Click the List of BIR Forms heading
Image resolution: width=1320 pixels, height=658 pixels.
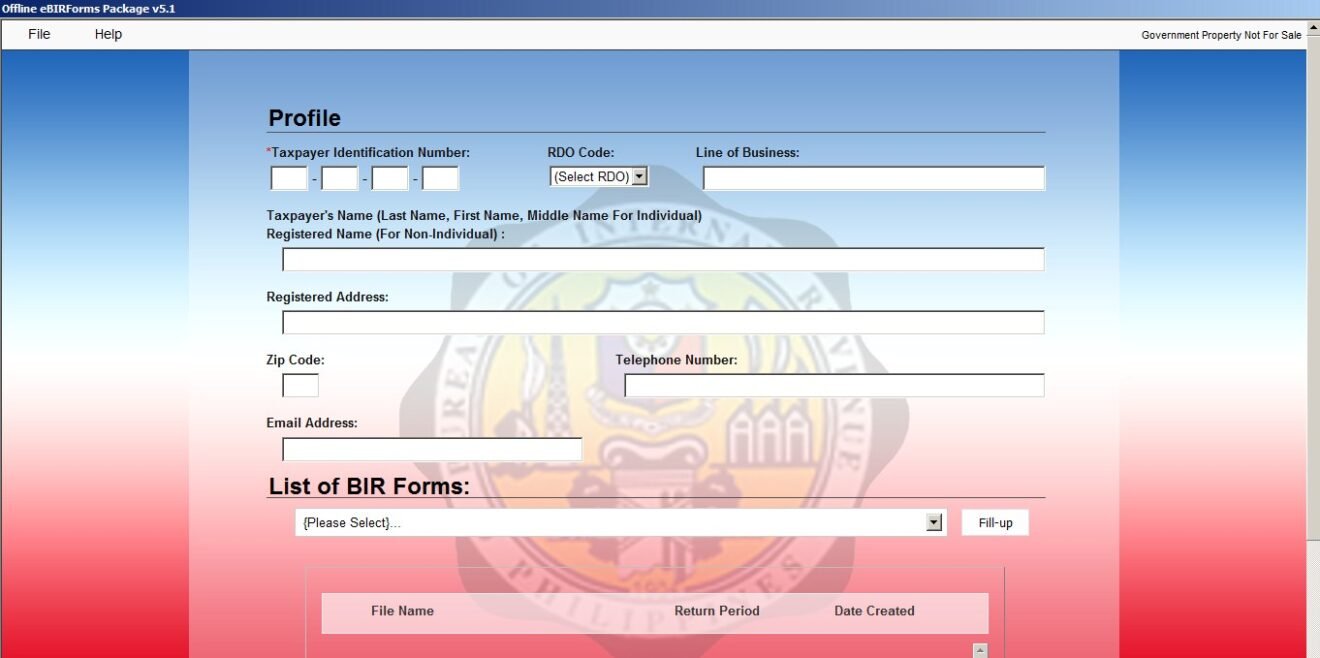point(369,487)
